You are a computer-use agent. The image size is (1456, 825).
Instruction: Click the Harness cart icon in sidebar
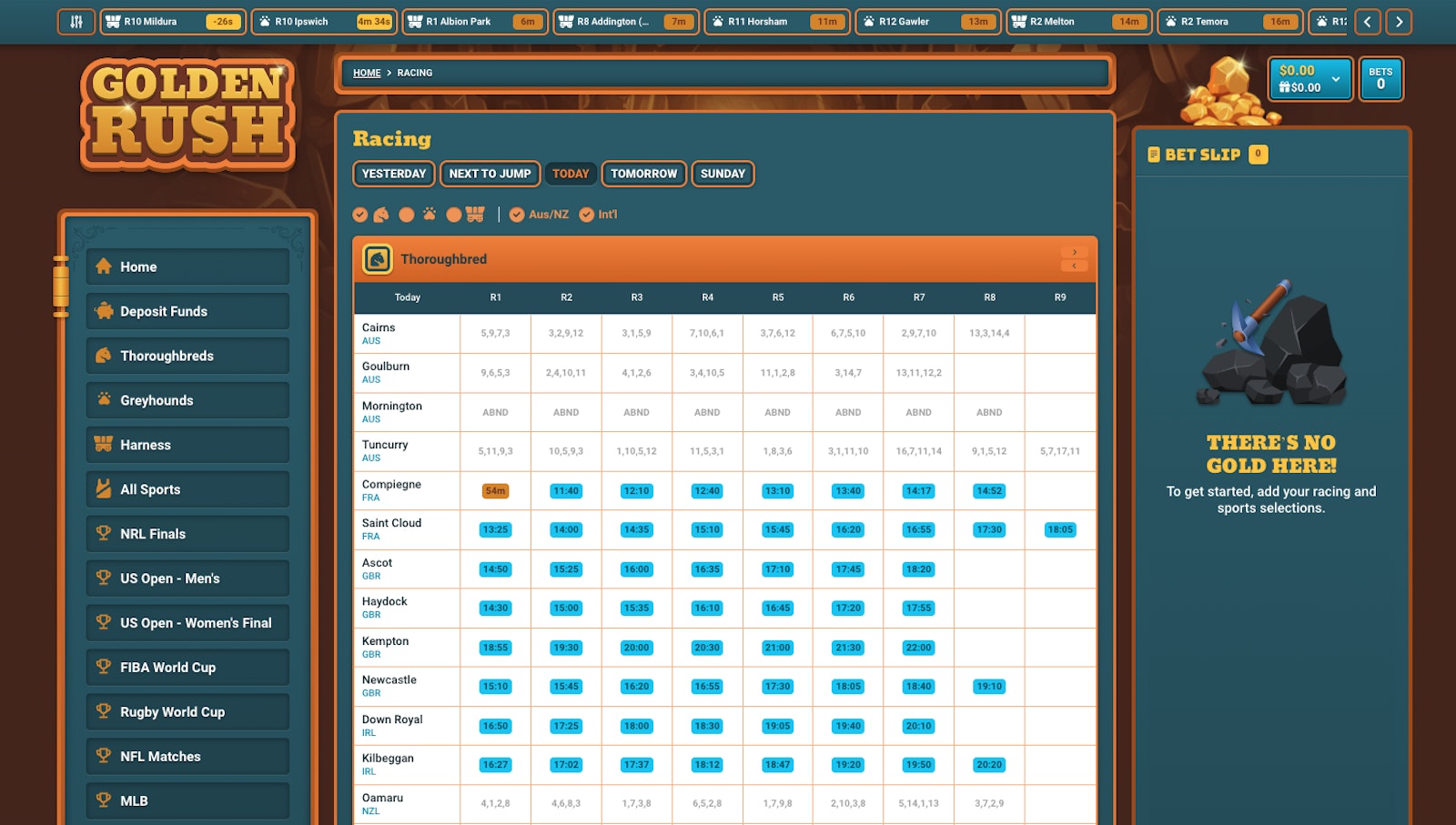[x=104, y=445]
